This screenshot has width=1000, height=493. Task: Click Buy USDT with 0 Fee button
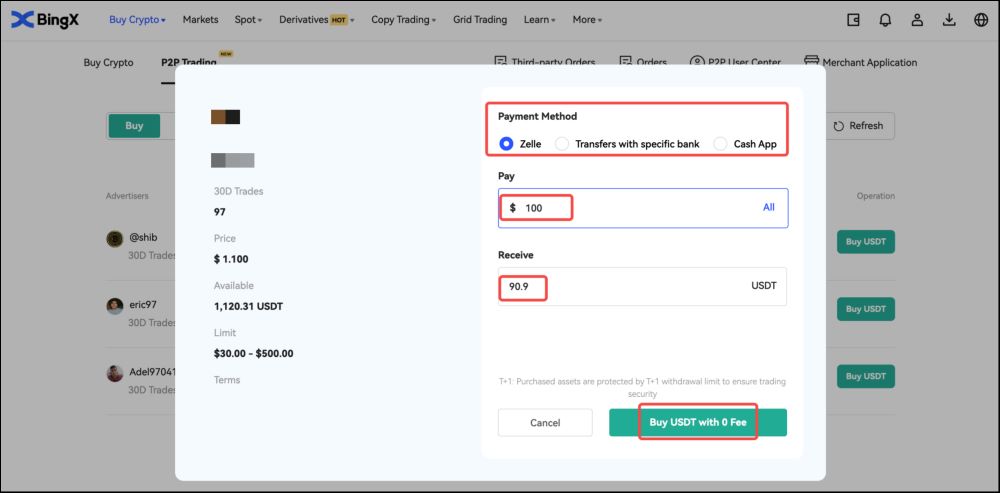tap(697, 422)
